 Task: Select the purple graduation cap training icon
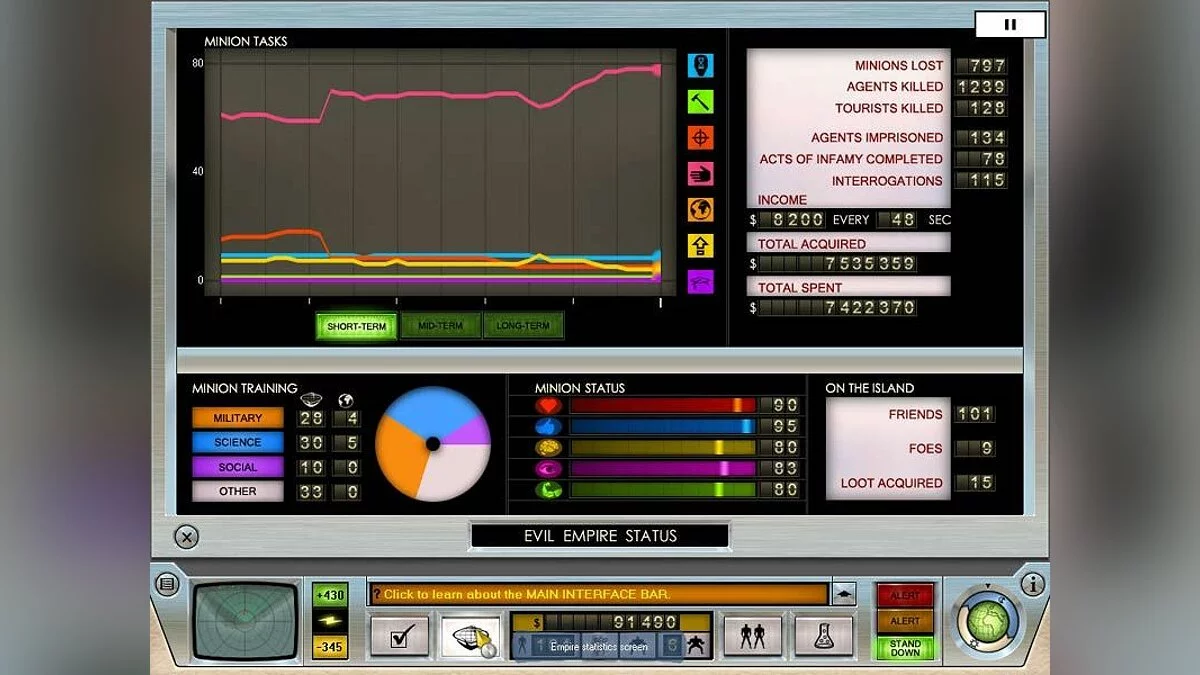click(x=701, y=282)
